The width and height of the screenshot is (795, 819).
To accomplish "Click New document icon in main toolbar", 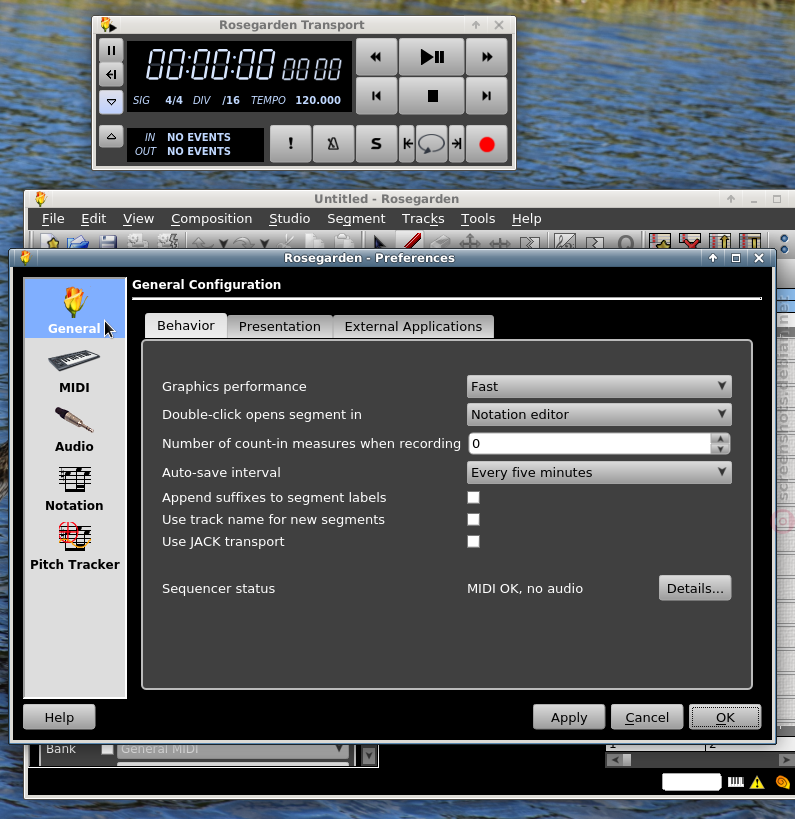I will [x=52, y=242].
